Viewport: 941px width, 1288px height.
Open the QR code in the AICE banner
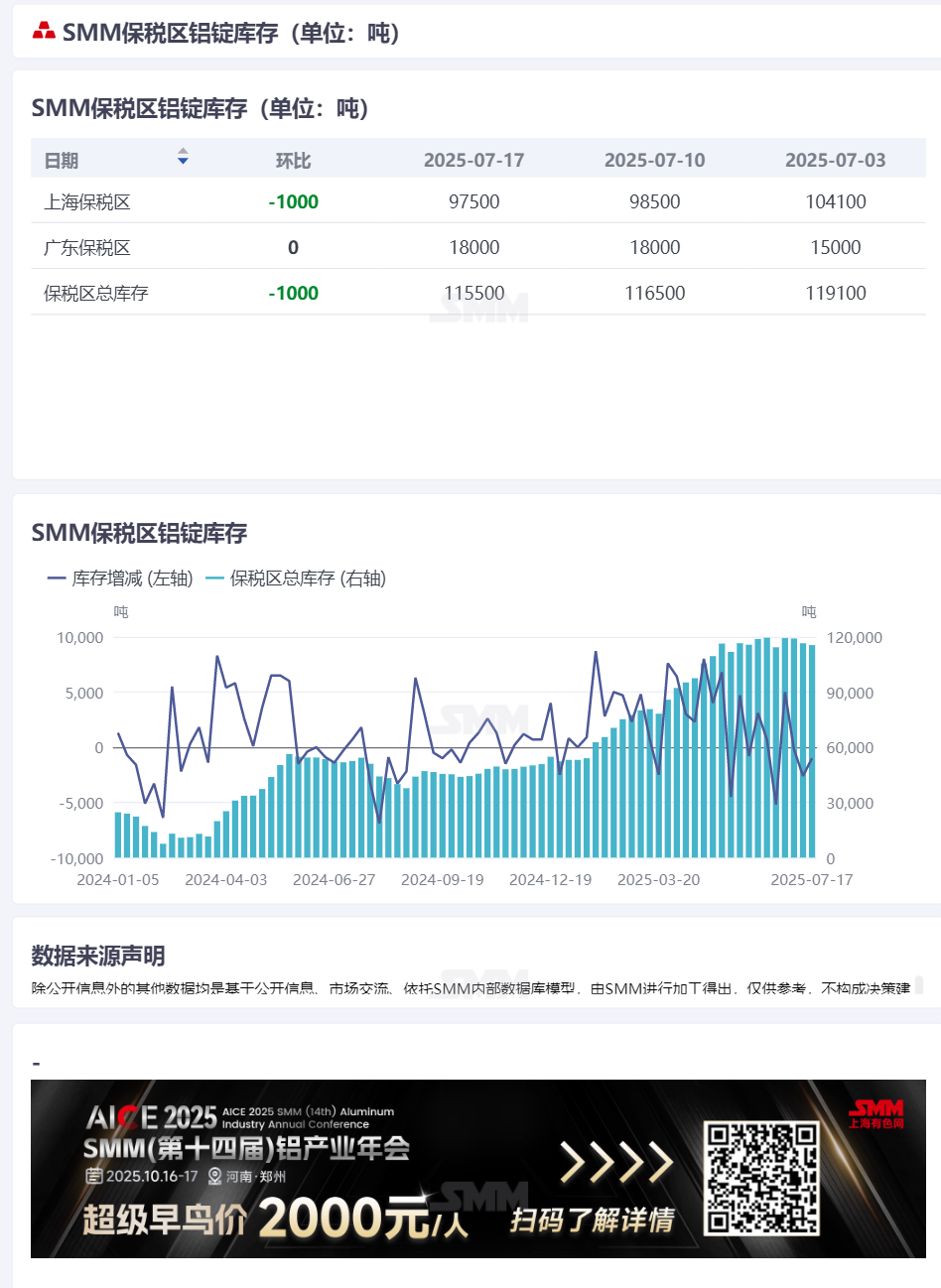762,1178
